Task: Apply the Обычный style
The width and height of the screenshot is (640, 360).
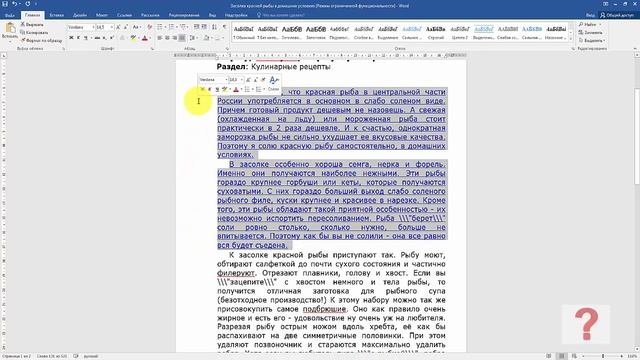Action: pyautogui.click(x=244, y=33)
